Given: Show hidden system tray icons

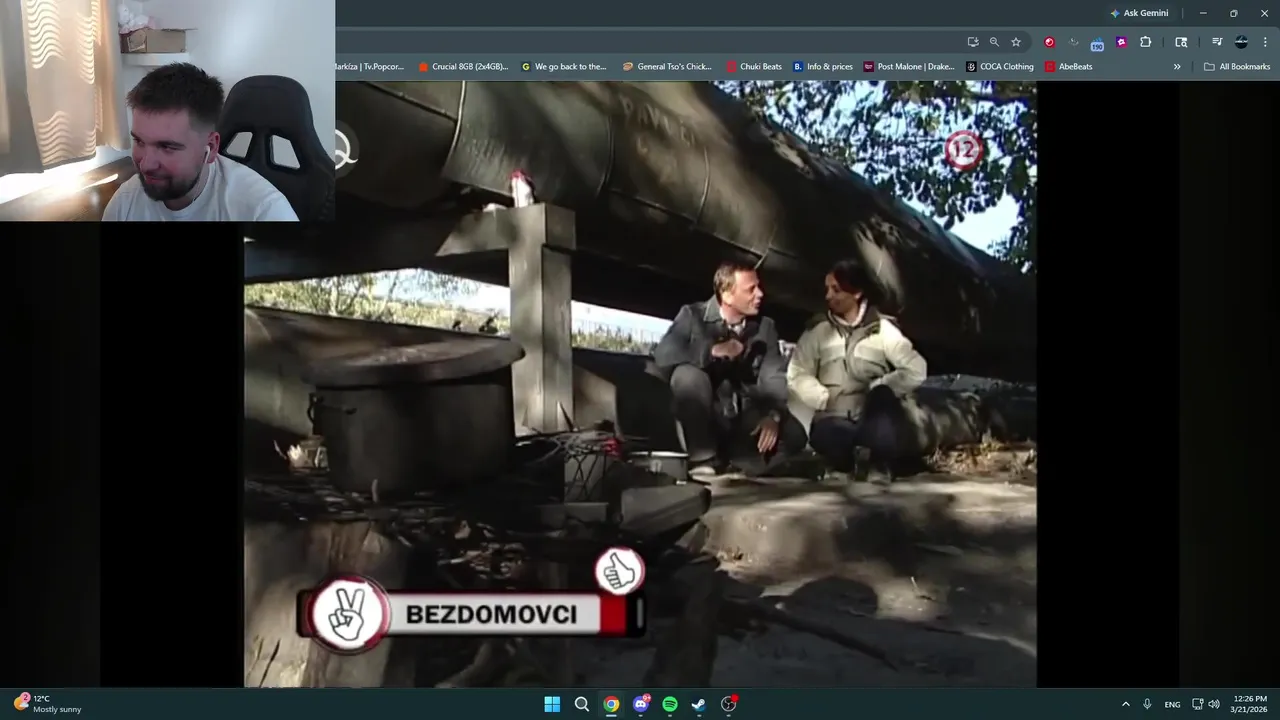Looking at the screenshot, I should coord(1125,704).
